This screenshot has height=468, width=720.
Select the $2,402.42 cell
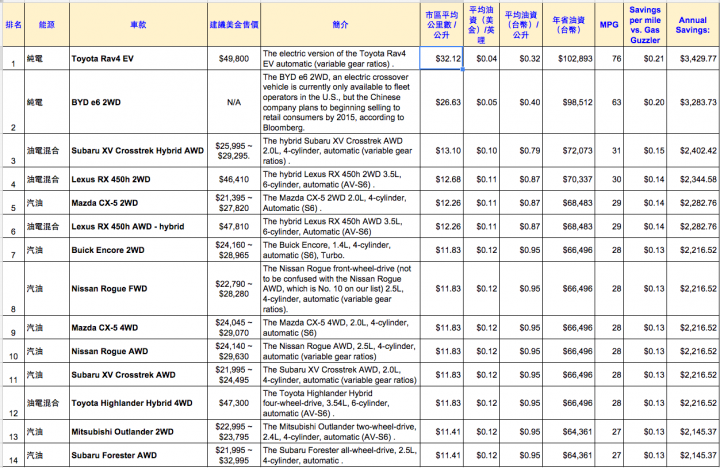pos(693,151)
